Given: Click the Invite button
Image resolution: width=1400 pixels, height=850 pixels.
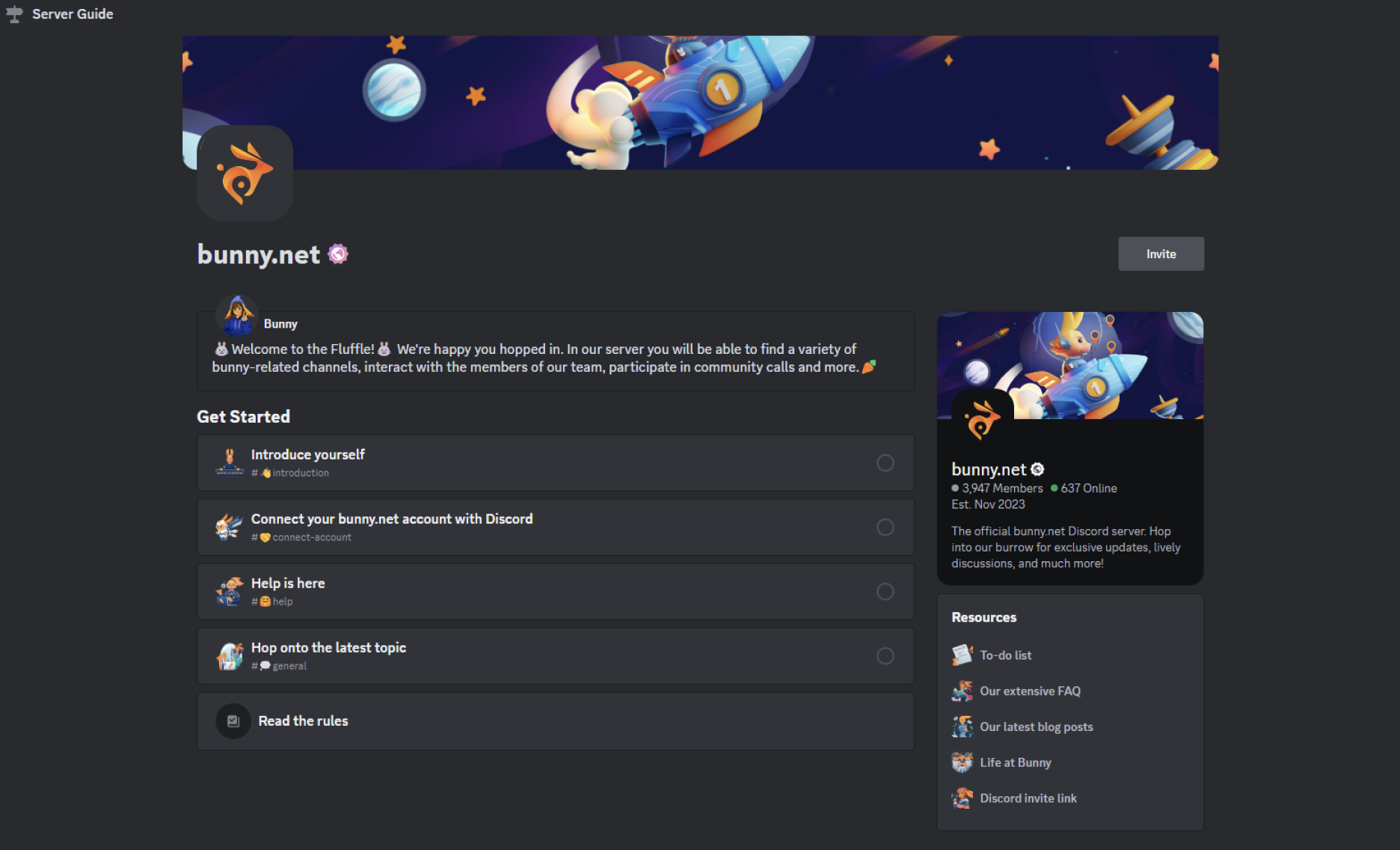Looking at the screenshot, I should (x=1161, y=254).
